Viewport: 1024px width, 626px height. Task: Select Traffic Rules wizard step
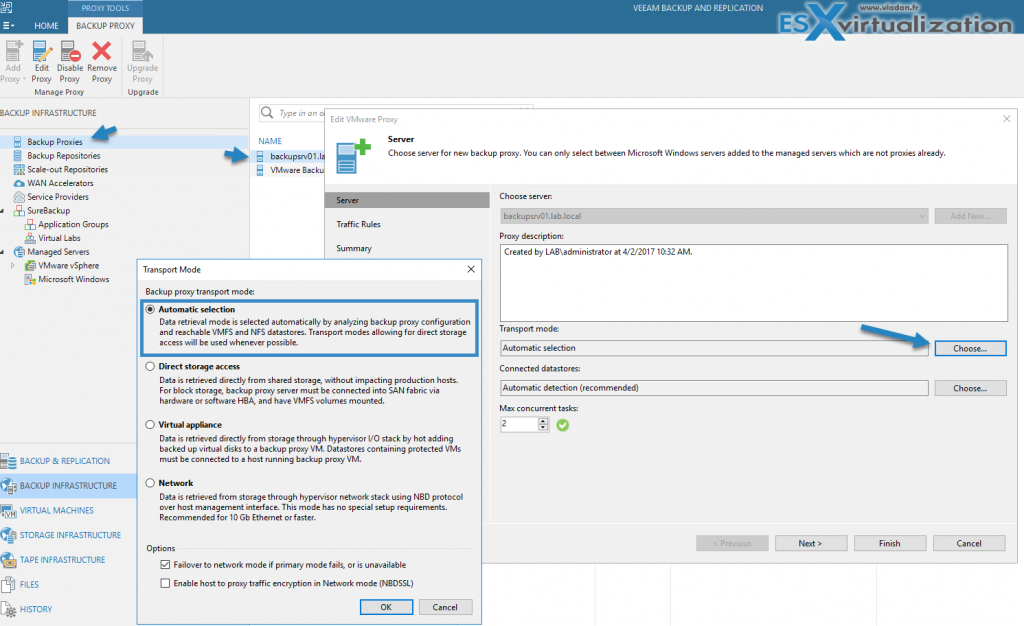(358, 224)
